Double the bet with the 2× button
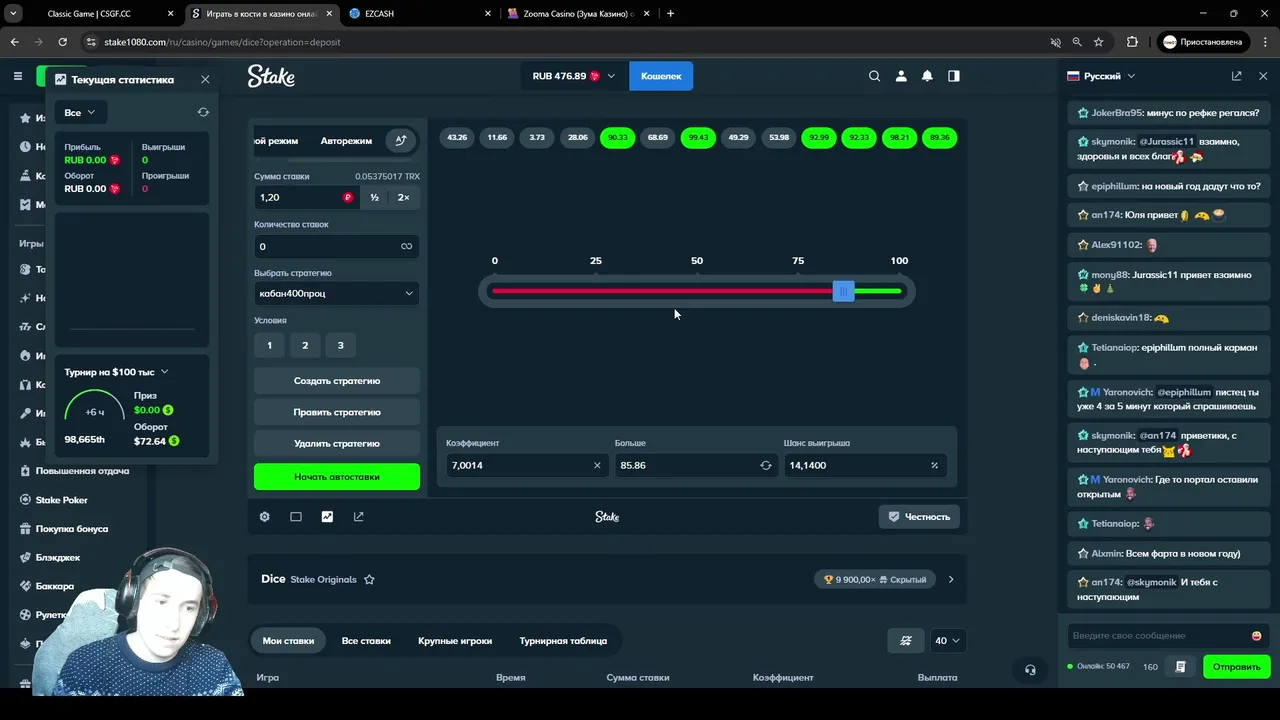 [x=403, y=197]
